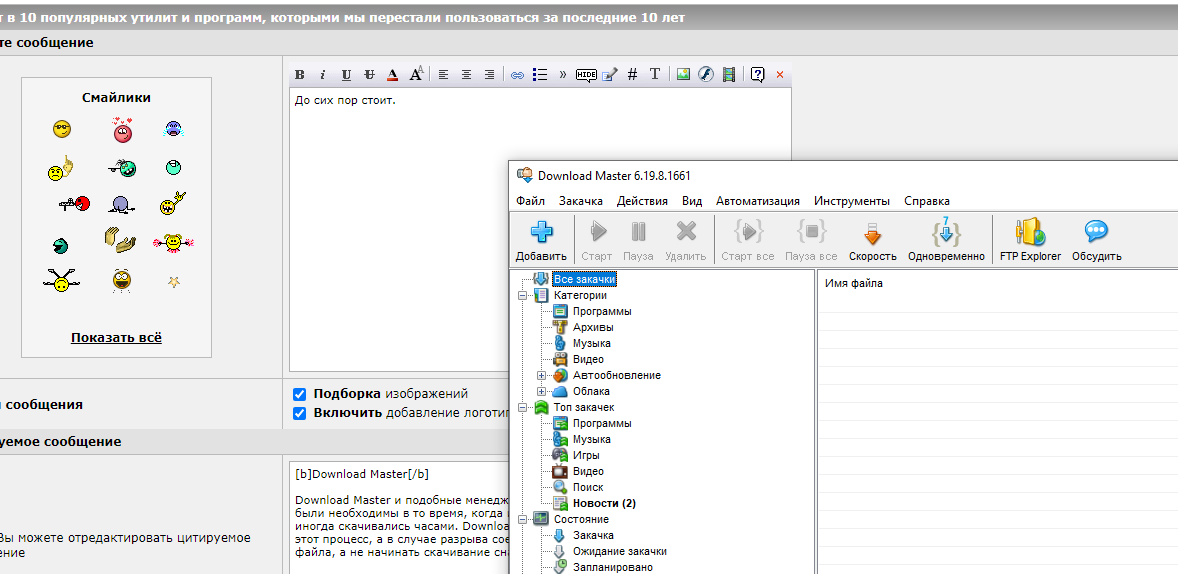The image size is (1178, 574).
Task: Open the Файл menu
Action: pyautogui.click(x=530, y=201)
